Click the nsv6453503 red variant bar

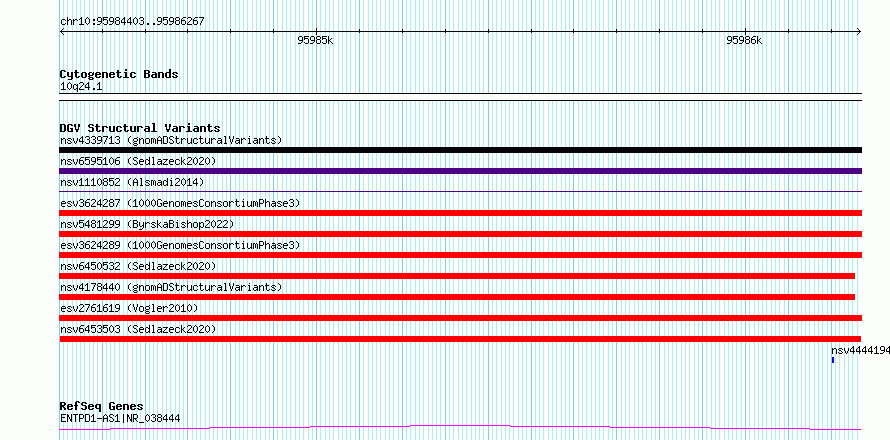[460, 339]
